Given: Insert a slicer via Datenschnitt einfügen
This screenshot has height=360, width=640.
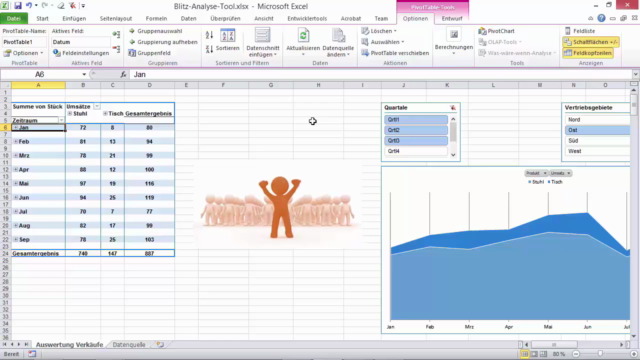Looking at the screenshot, I should pyautogui.click(x=262, y=42).
